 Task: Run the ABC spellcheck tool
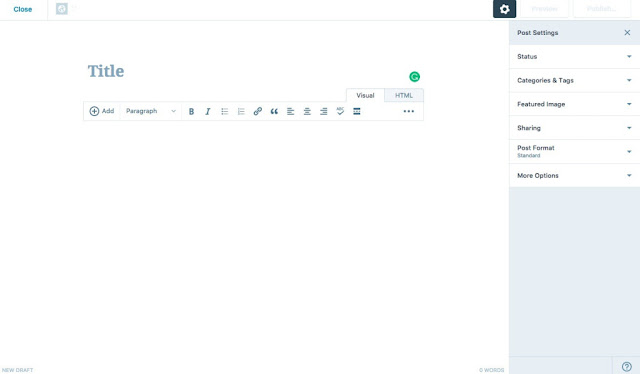tap(340, 111)
